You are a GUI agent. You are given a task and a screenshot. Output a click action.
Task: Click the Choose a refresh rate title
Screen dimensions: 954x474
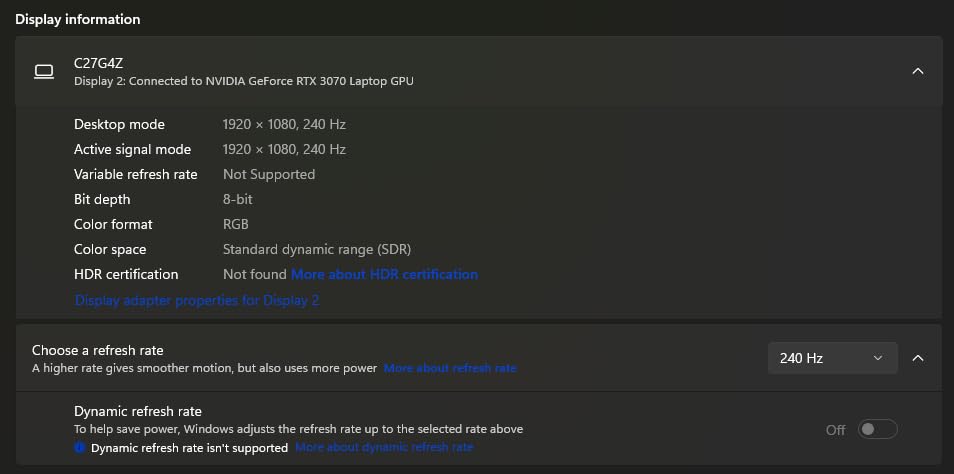[x=97, y=350]
